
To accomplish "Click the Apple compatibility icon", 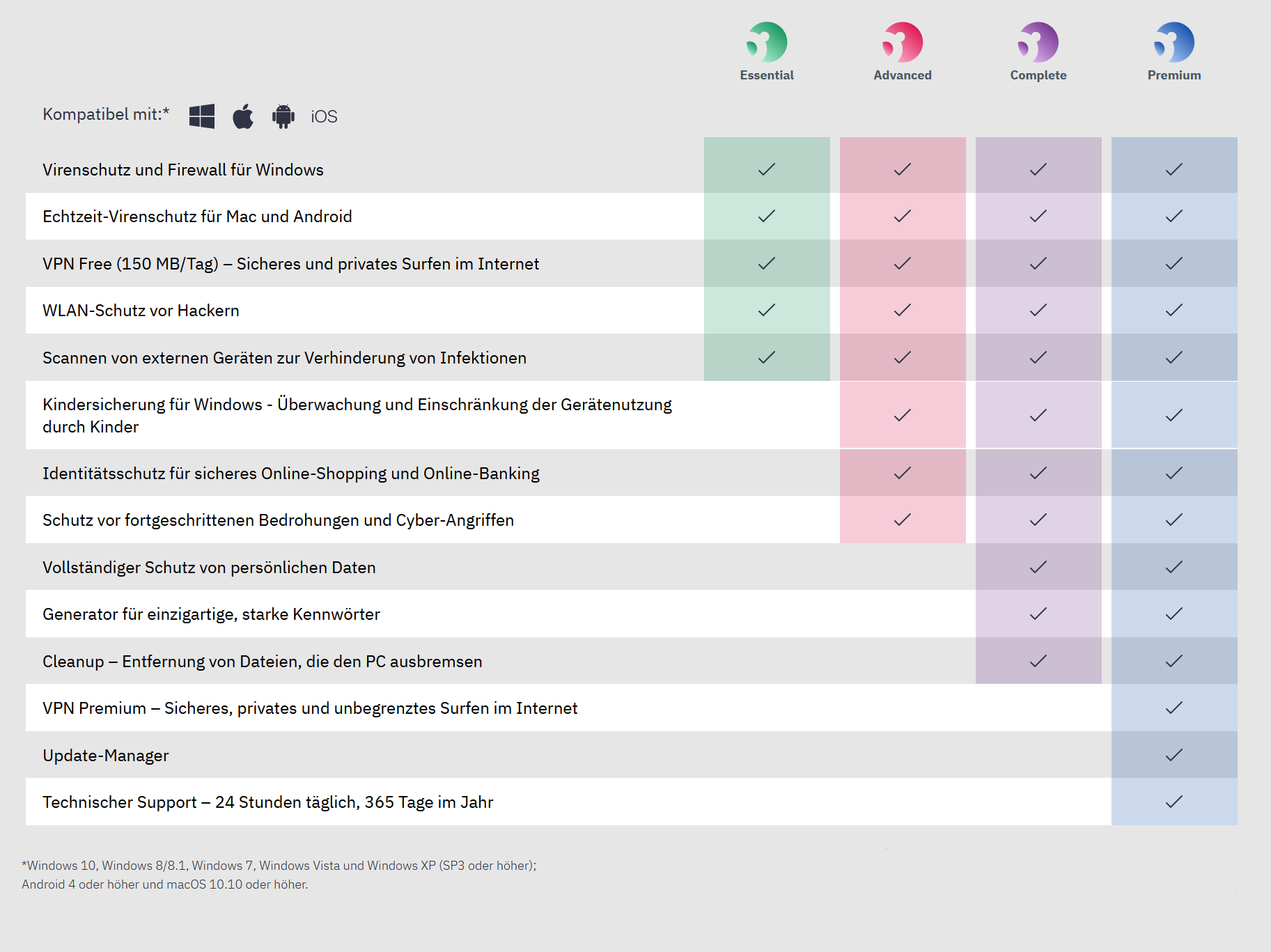I will [x=243, y=116].
